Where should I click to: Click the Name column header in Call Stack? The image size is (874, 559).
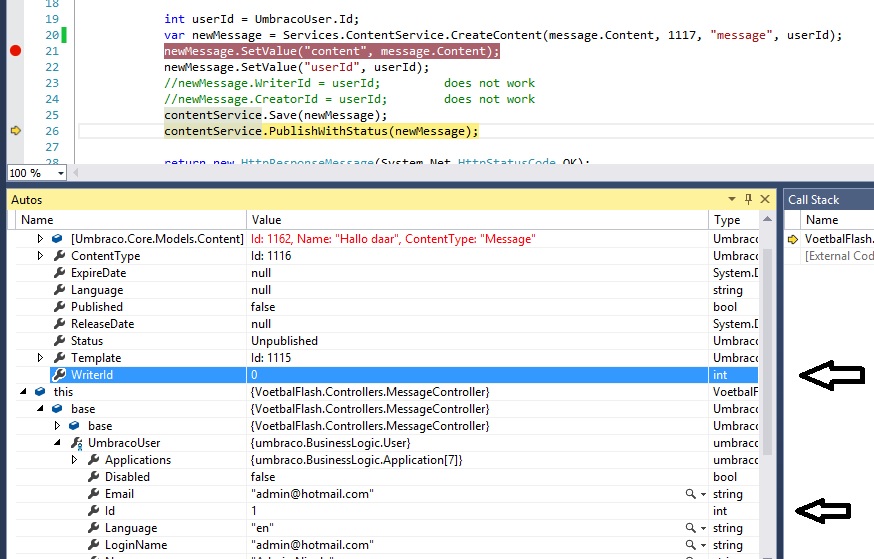pyautogui.click(x=839, y=220)
